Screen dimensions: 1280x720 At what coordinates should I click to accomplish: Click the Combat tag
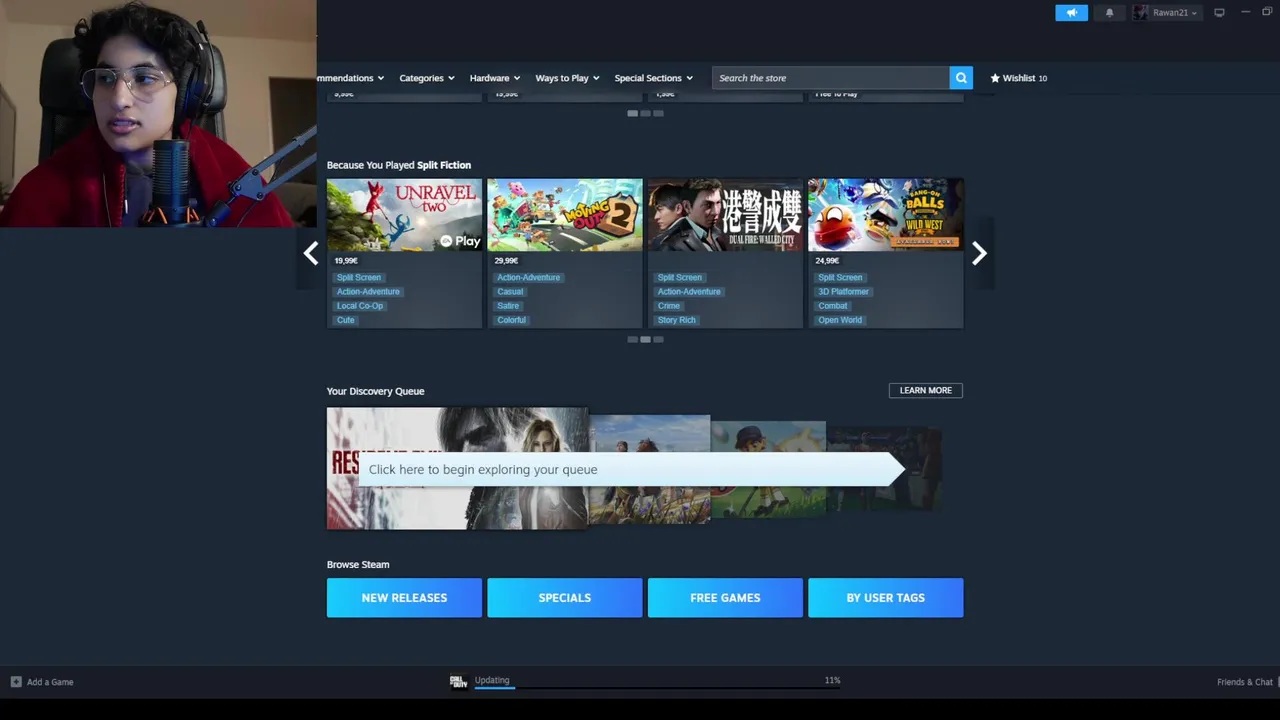point(833,306)
